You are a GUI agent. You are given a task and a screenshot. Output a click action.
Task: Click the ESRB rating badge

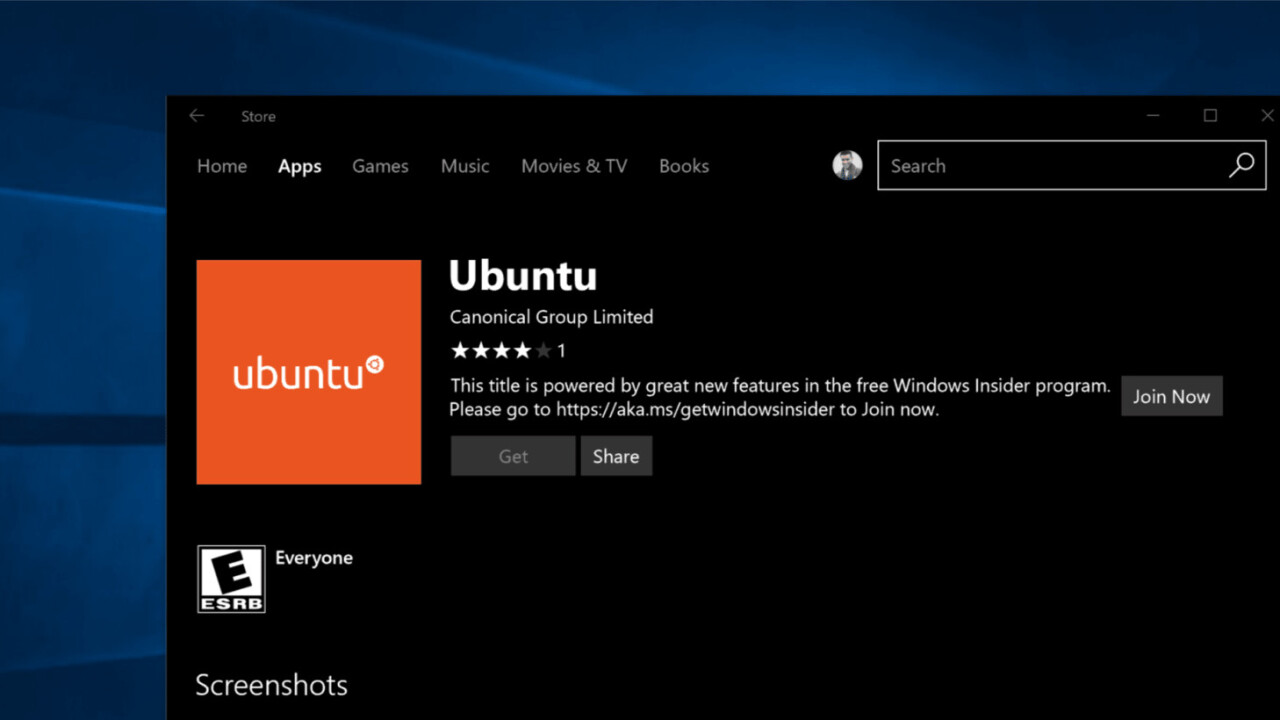tap(231, 579)
